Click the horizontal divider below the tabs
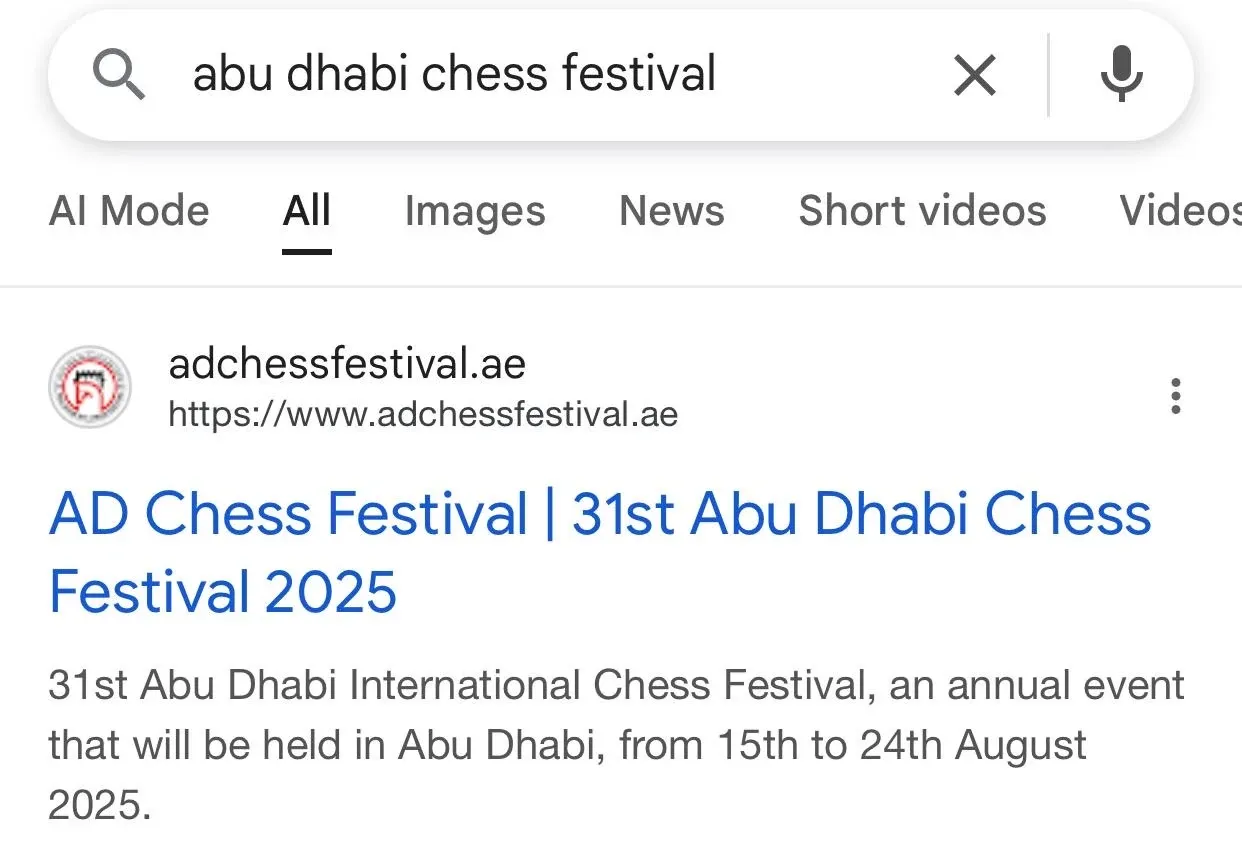This screenshot has width=1242, height=851. (621, 287)
